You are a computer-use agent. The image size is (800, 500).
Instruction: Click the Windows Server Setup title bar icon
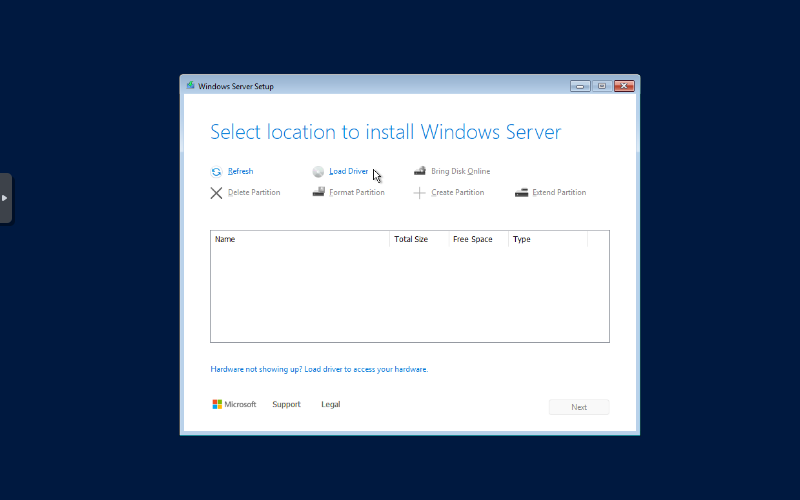[x=190, y=86]
